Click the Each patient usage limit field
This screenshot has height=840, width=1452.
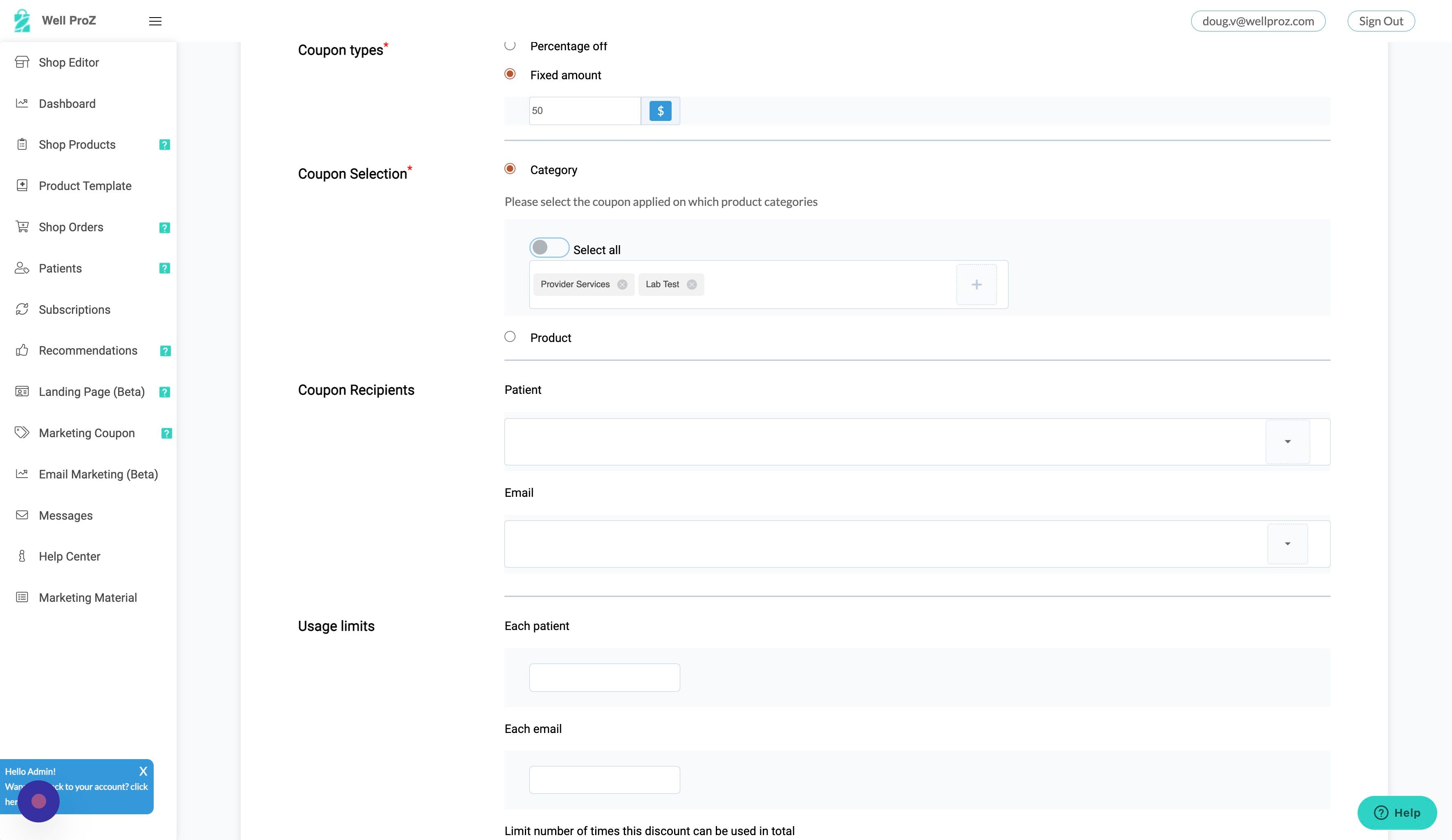604,677
